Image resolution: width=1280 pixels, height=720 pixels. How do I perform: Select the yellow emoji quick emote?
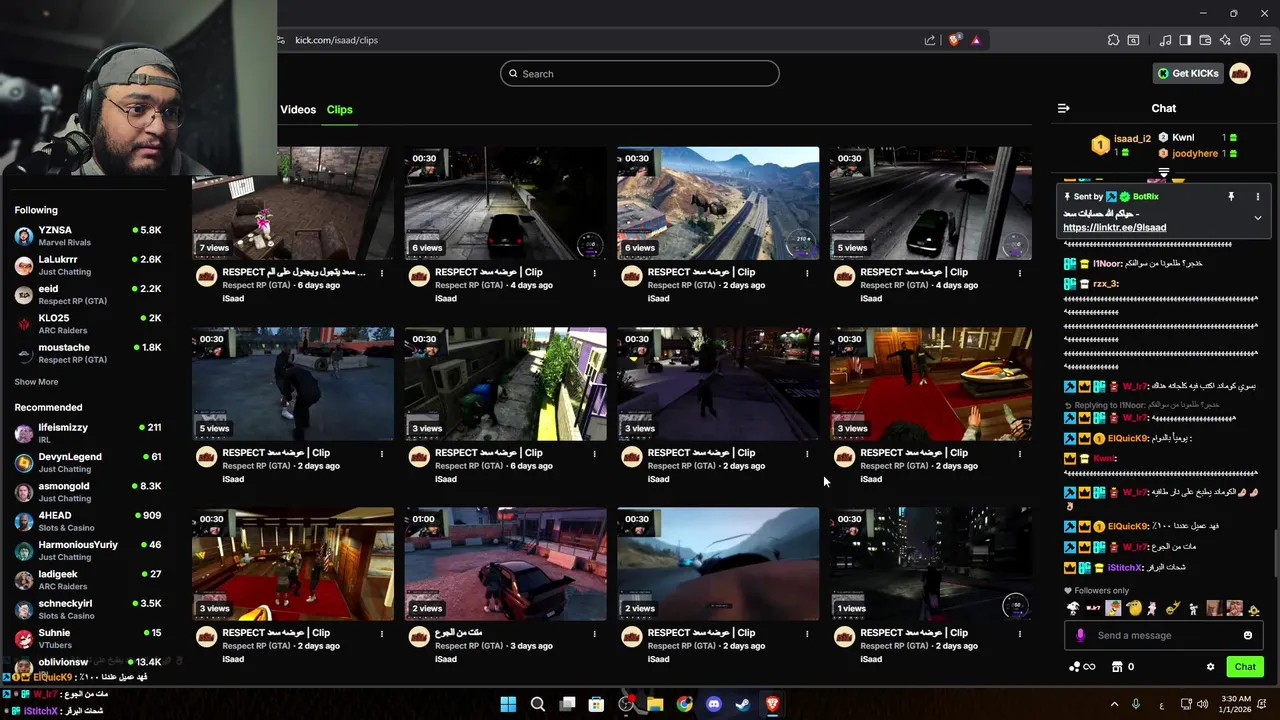tap(1134, 608)
